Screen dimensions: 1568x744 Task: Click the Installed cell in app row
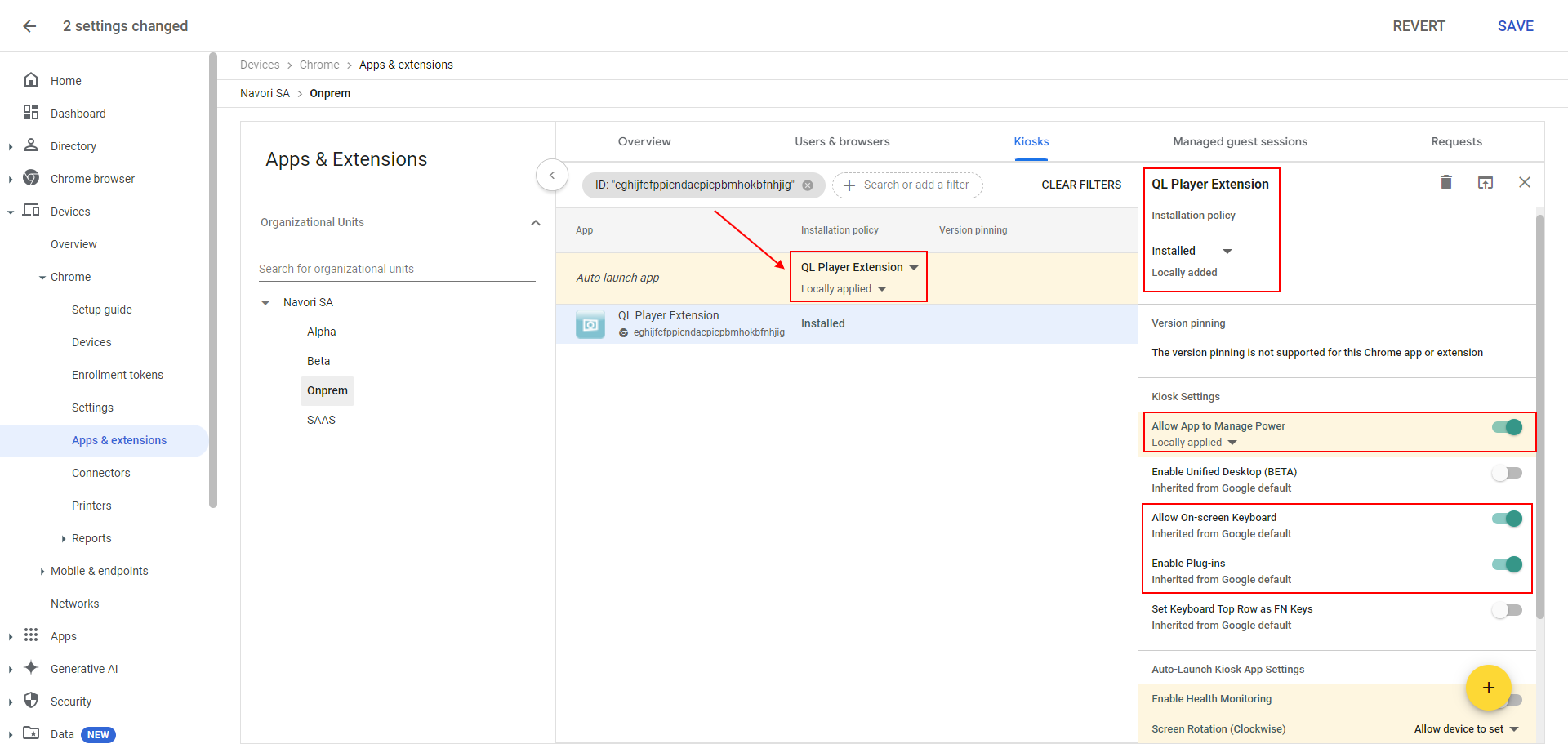[822, 323]
